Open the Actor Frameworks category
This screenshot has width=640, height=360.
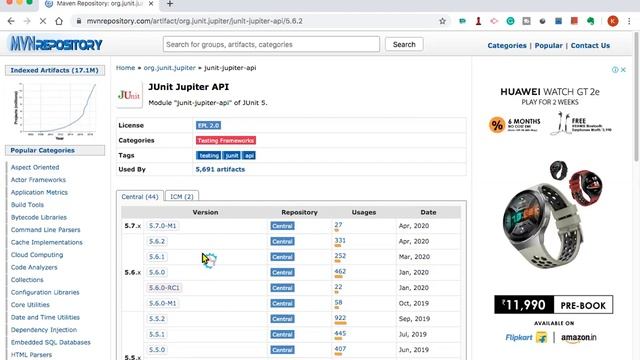(x=38, y=180)
